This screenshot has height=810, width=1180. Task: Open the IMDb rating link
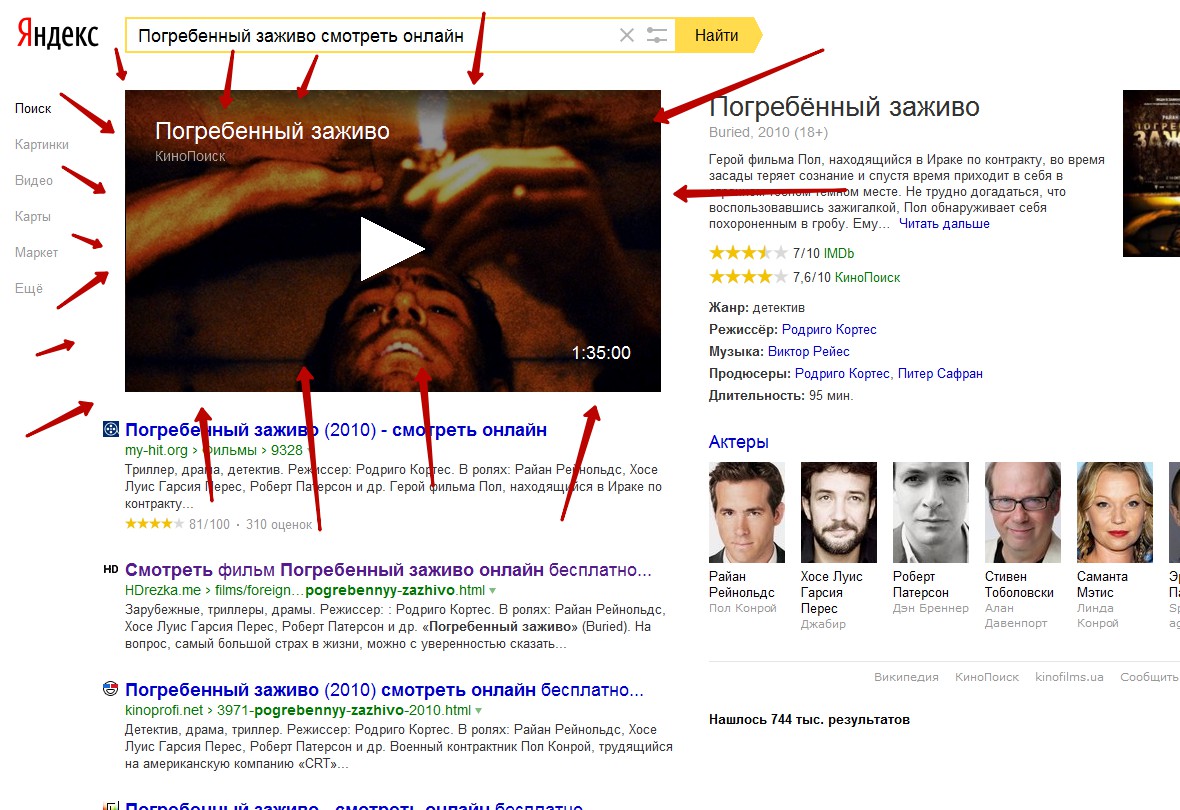(838, 254)
